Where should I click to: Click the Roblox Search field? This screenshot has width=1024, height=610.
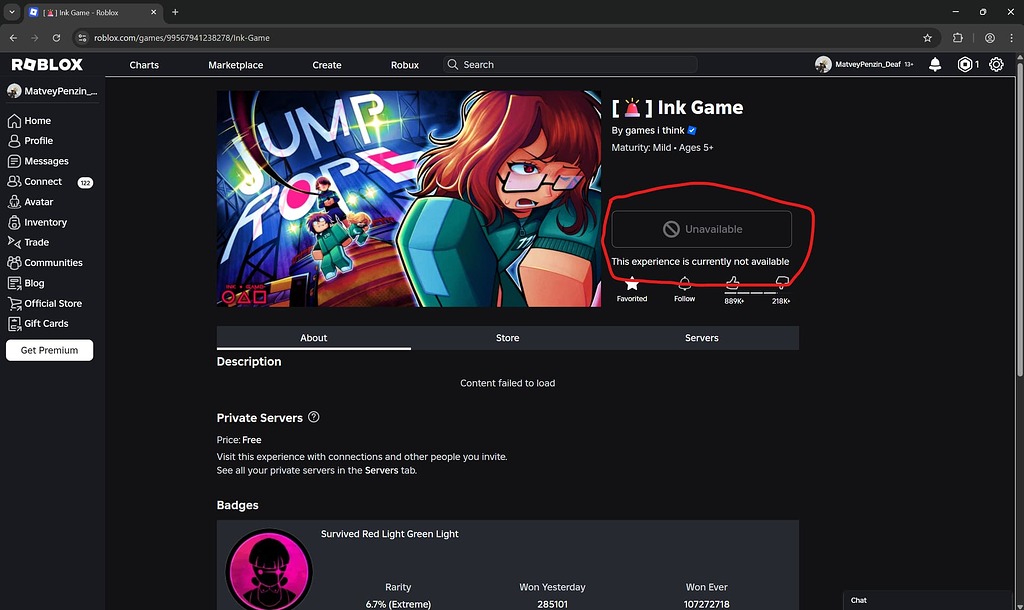click(x=570, y=65)
